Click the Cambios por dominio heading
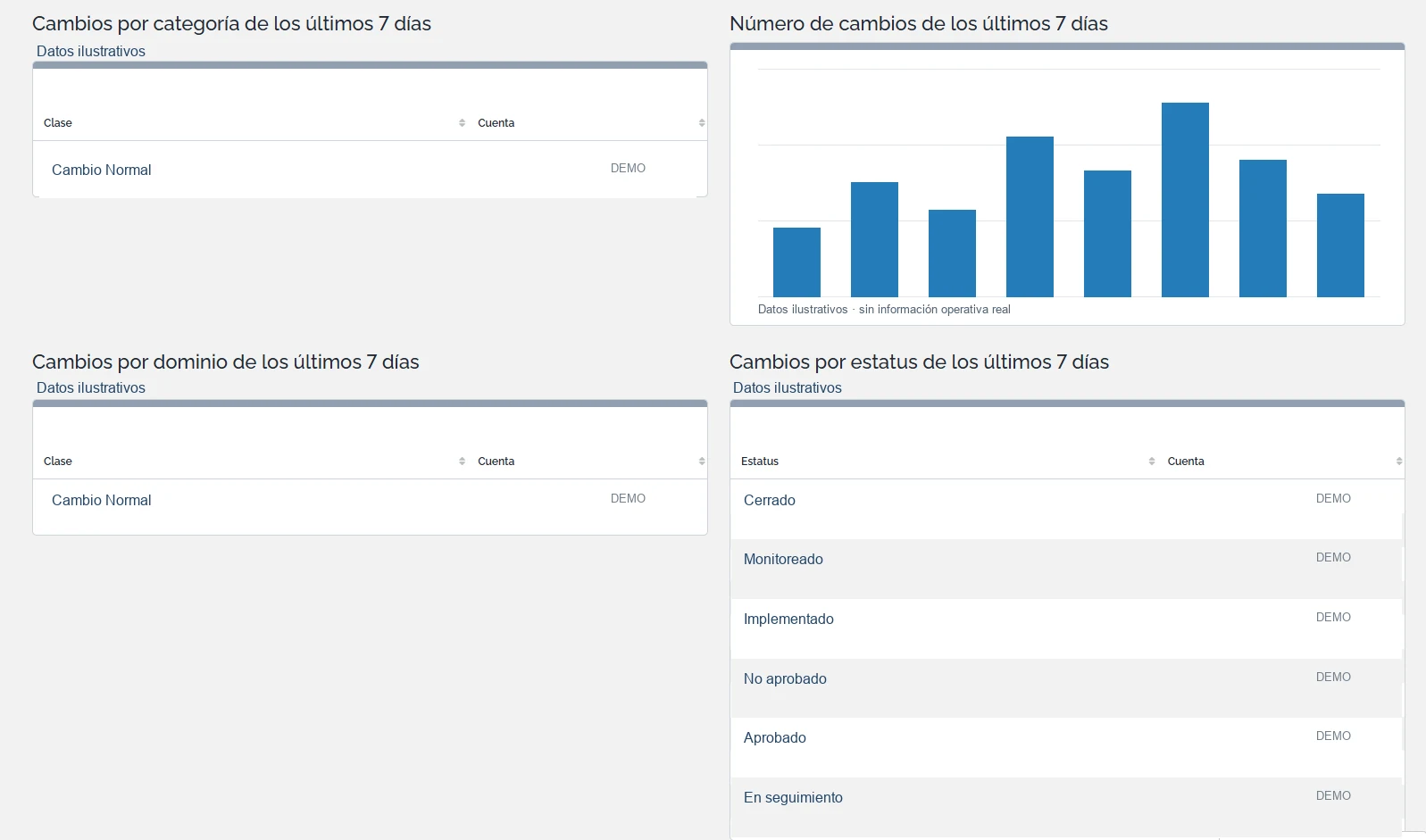 [x=226, y=362]
